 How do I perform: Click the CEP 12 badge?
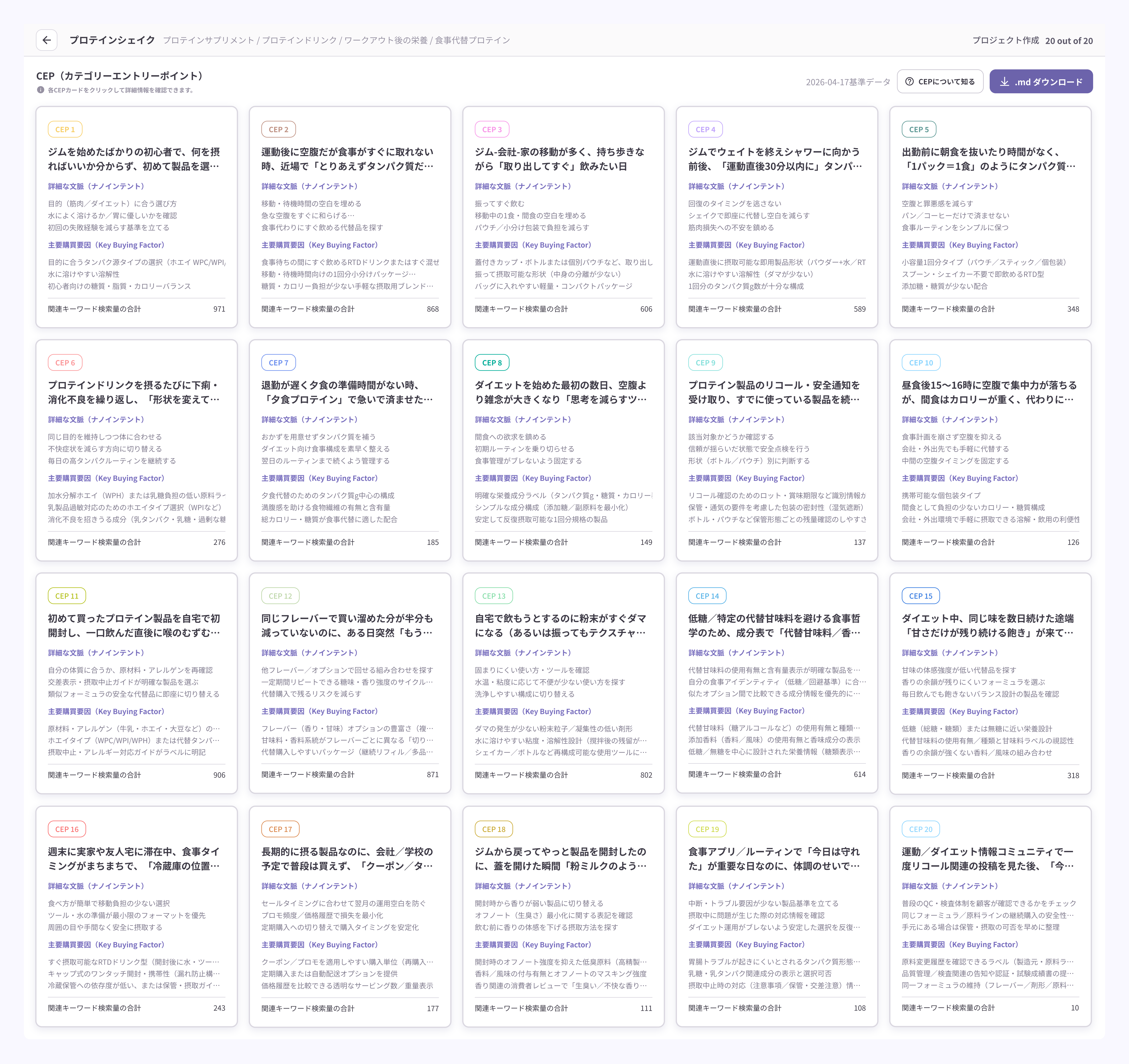(x=280, y=596)
